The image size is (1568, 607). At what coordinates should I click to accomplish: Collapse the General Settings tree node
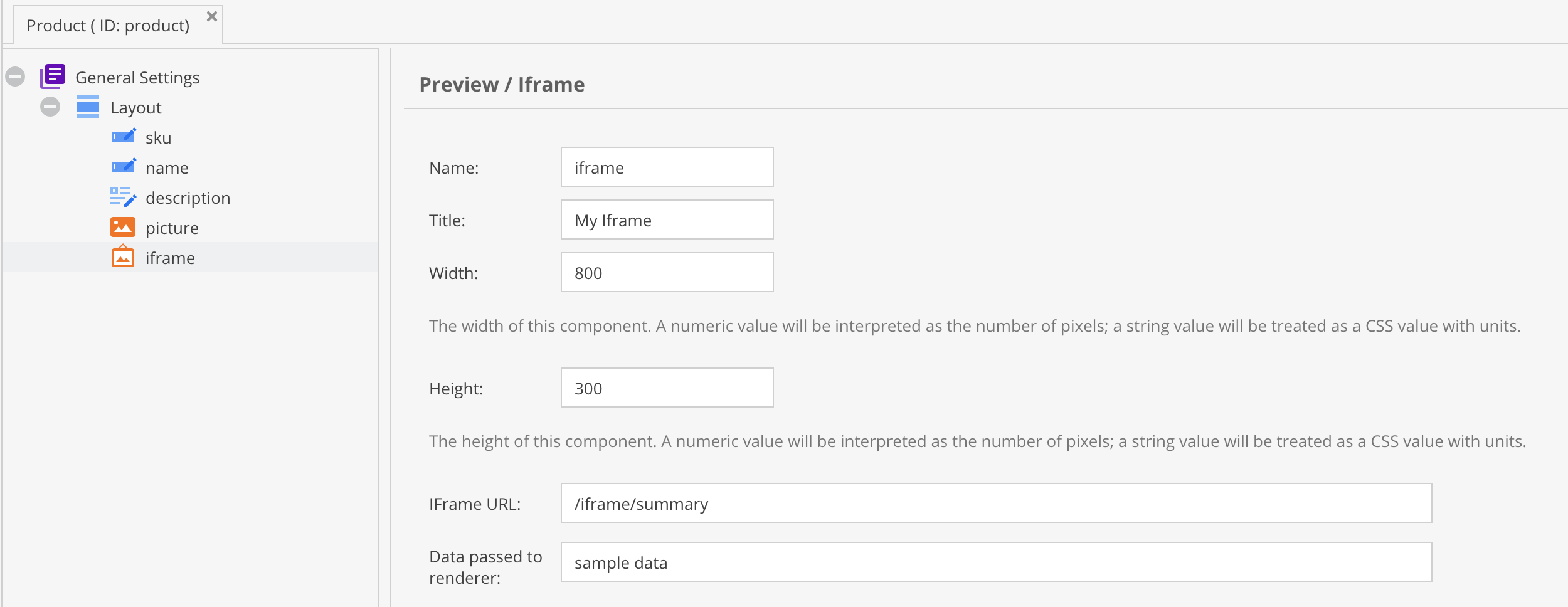coord(15,77)
